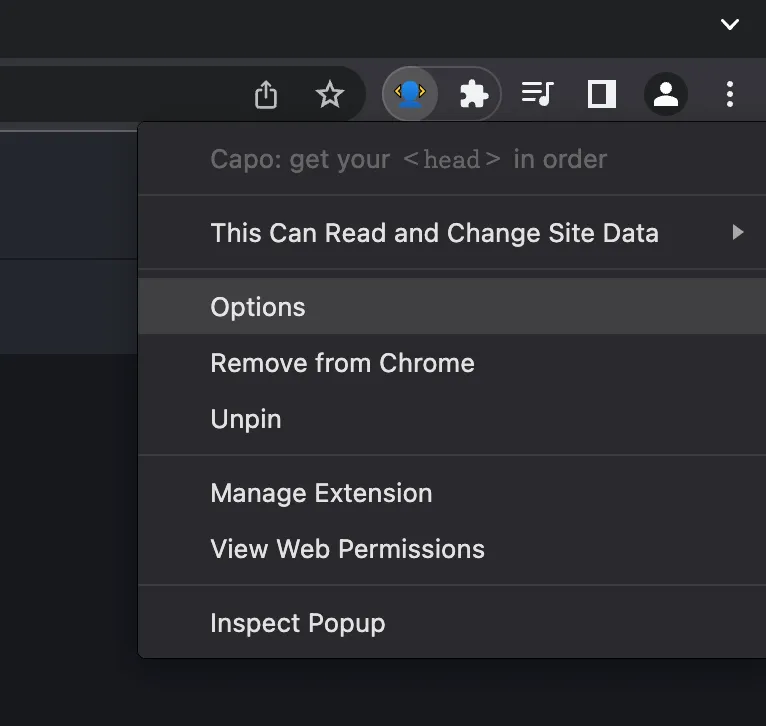Click the Capo extension icon in the toolbar
766x726 pixels.
coord(410,93)
